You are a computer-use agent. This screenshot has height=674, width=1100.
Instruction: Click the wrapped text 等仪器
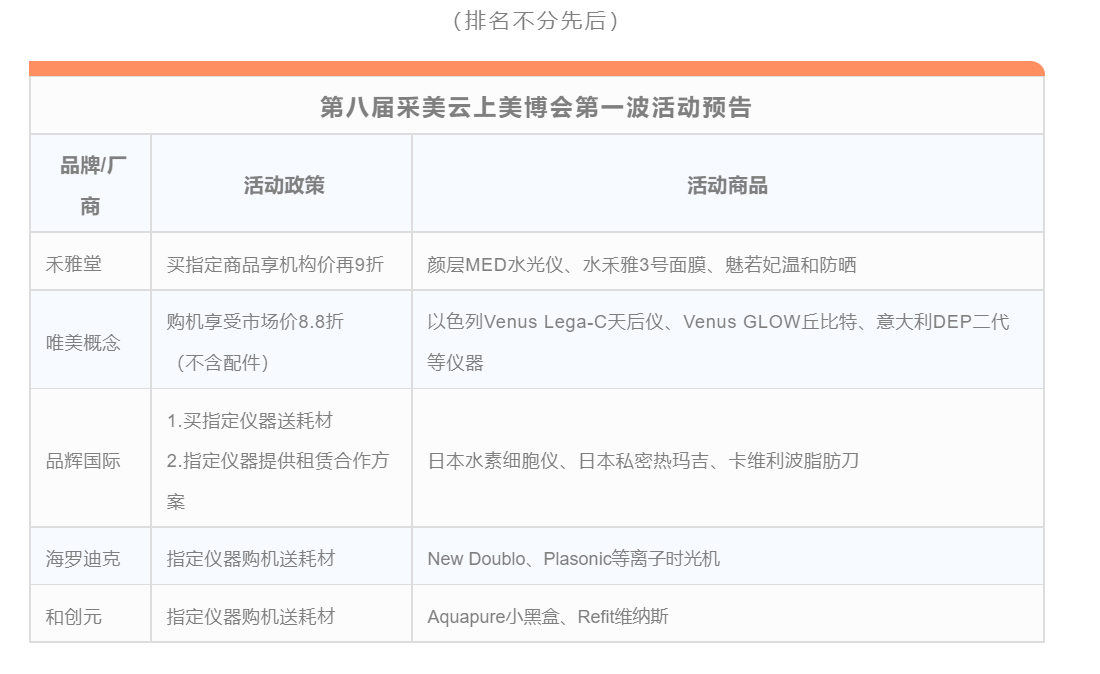455,363
